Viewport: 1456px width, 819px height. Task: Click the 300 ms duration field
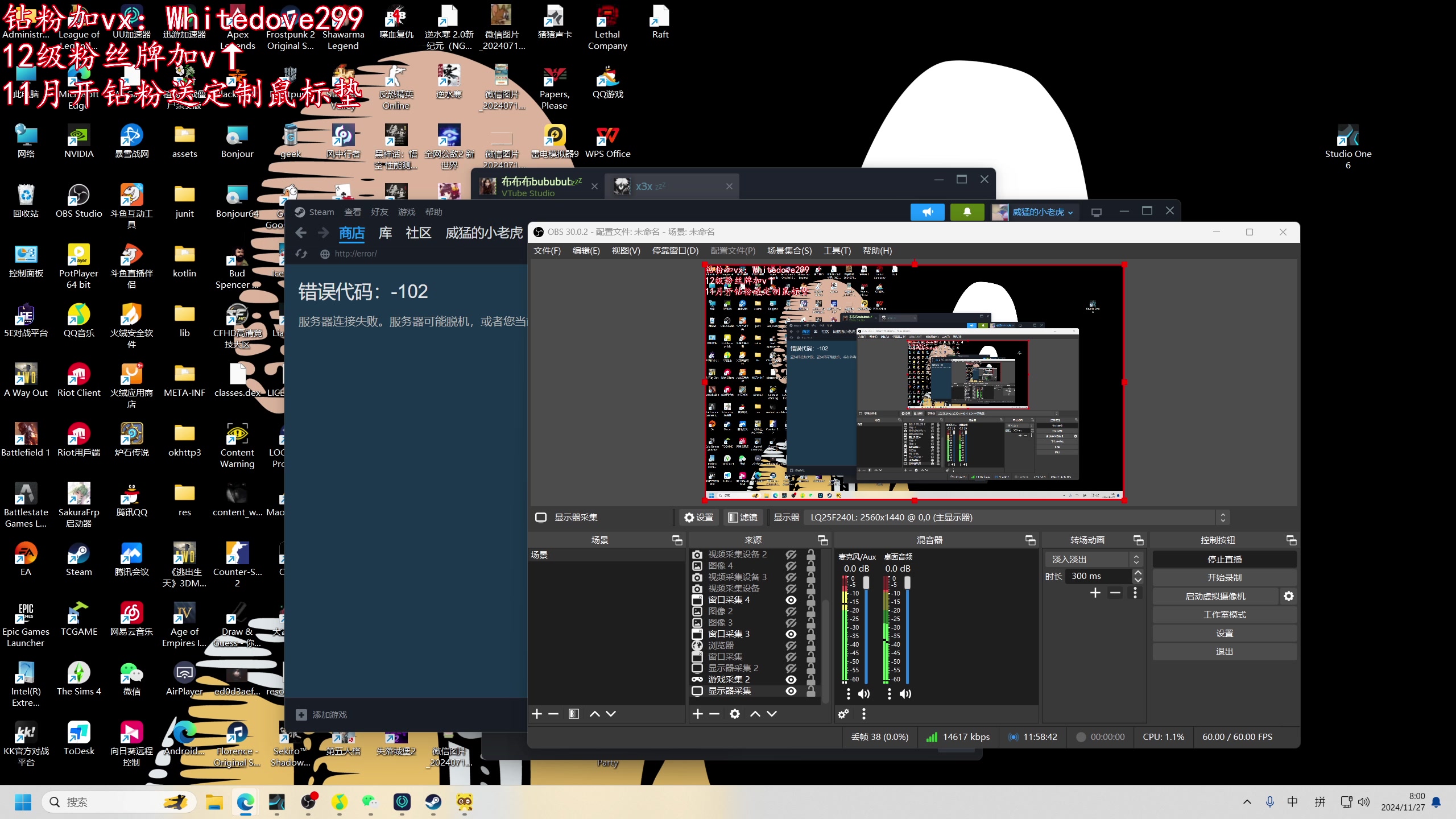(x=1099, y=576)
